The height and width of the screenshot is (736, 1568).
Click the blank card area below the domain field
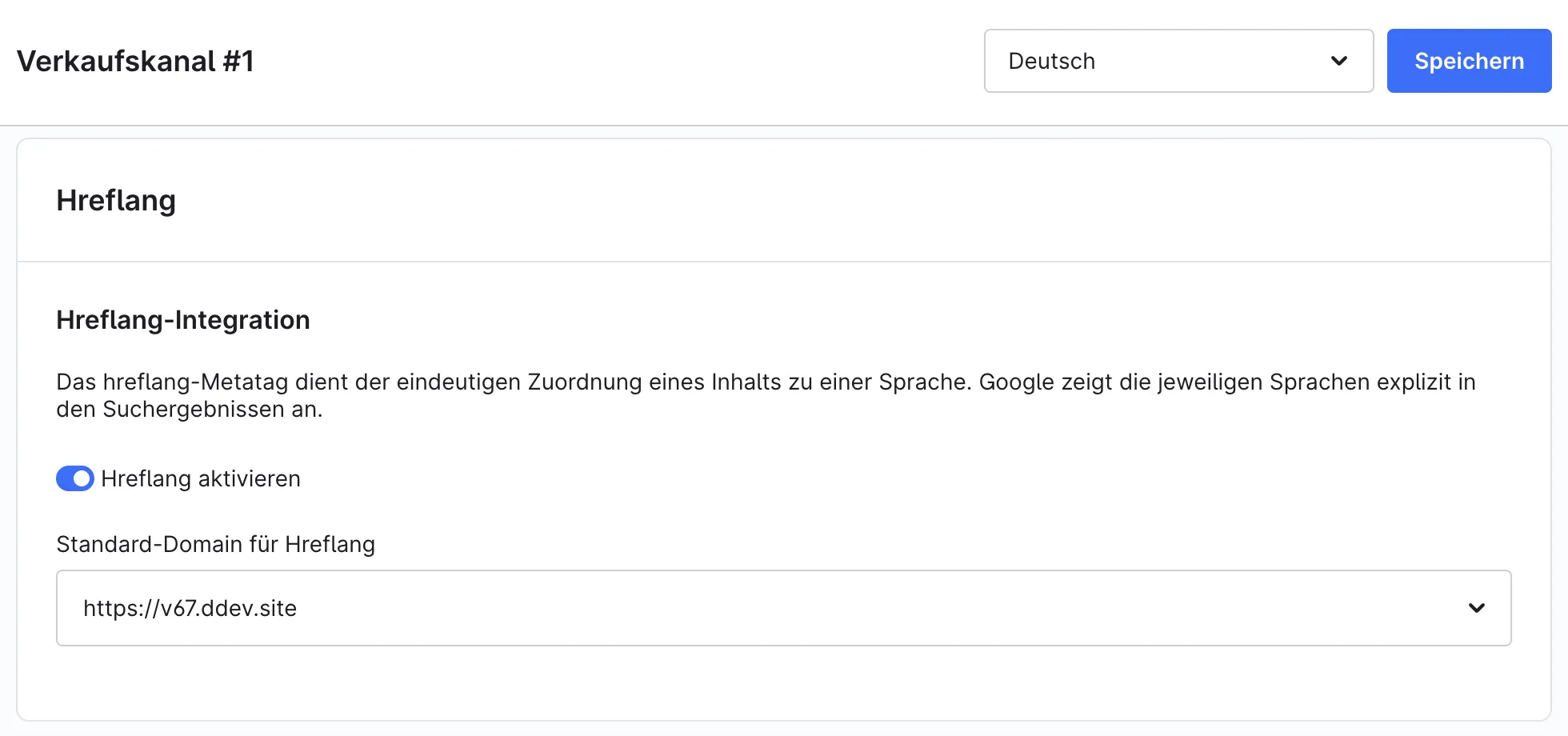pos(783,682)
